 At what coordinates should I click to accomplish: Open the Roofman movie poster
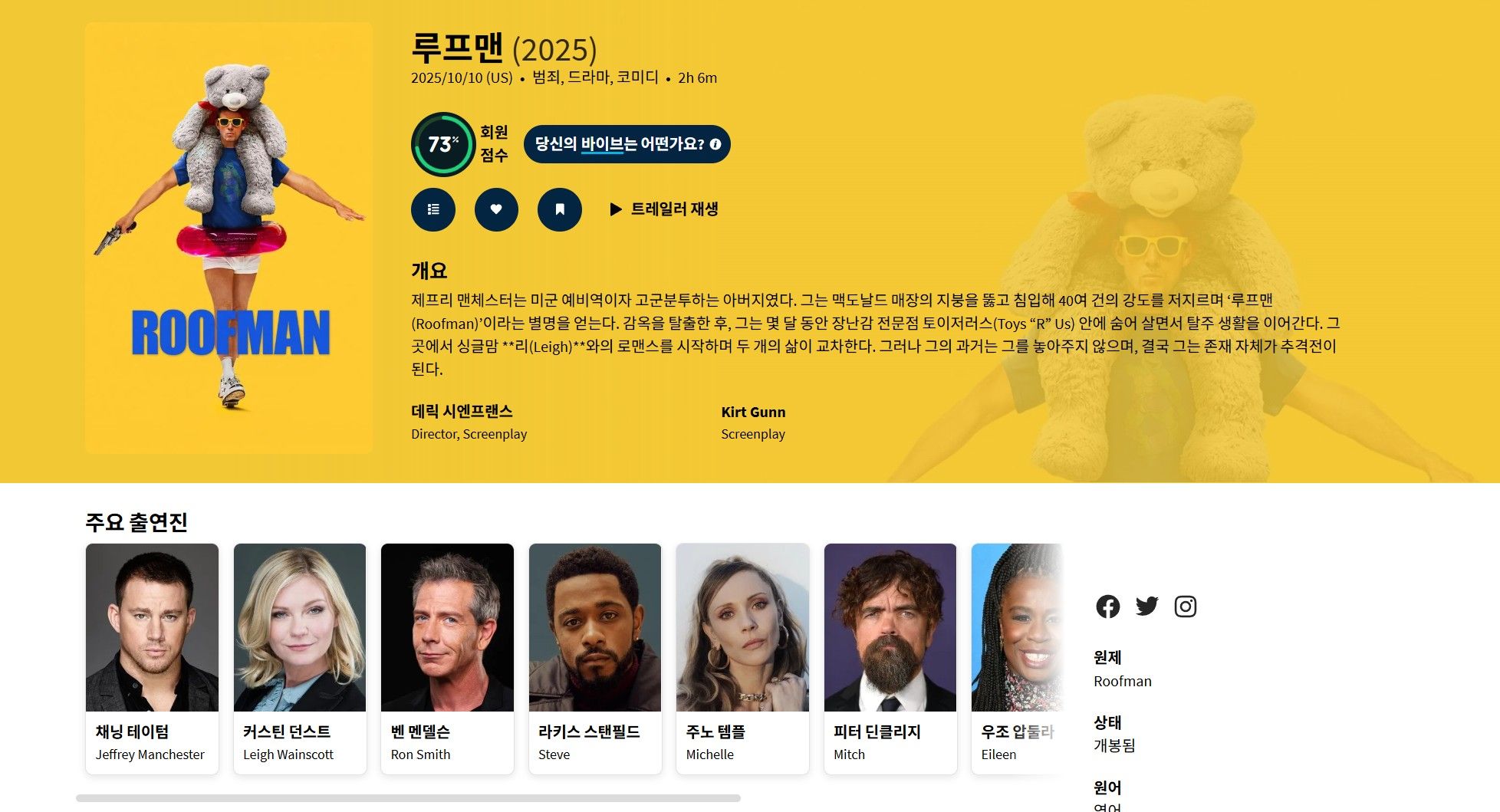(x=229, y=238)
